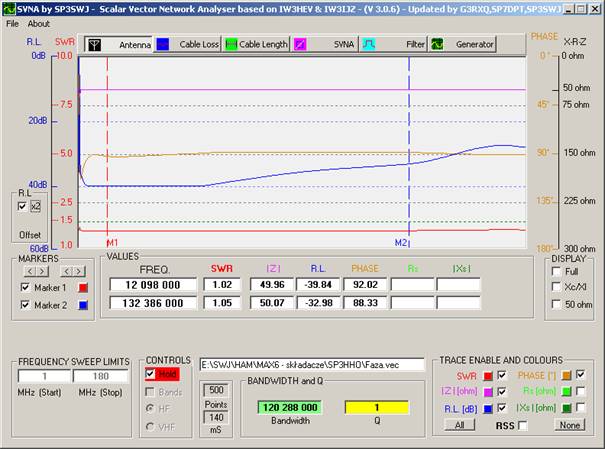Click Marker 2 blue colour swatch

coord(84,305)
